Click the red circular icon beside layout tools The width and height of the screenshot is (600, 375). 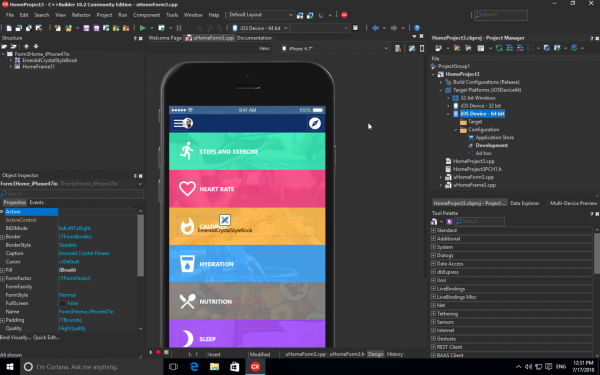pos(344,15)
